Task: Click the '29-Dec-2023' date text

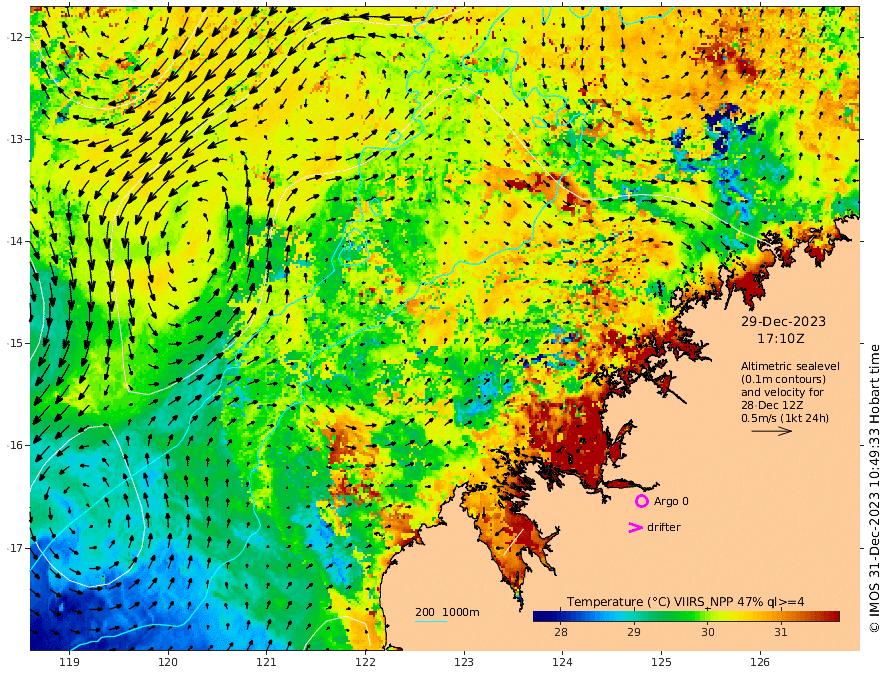Action: [783, 321]
